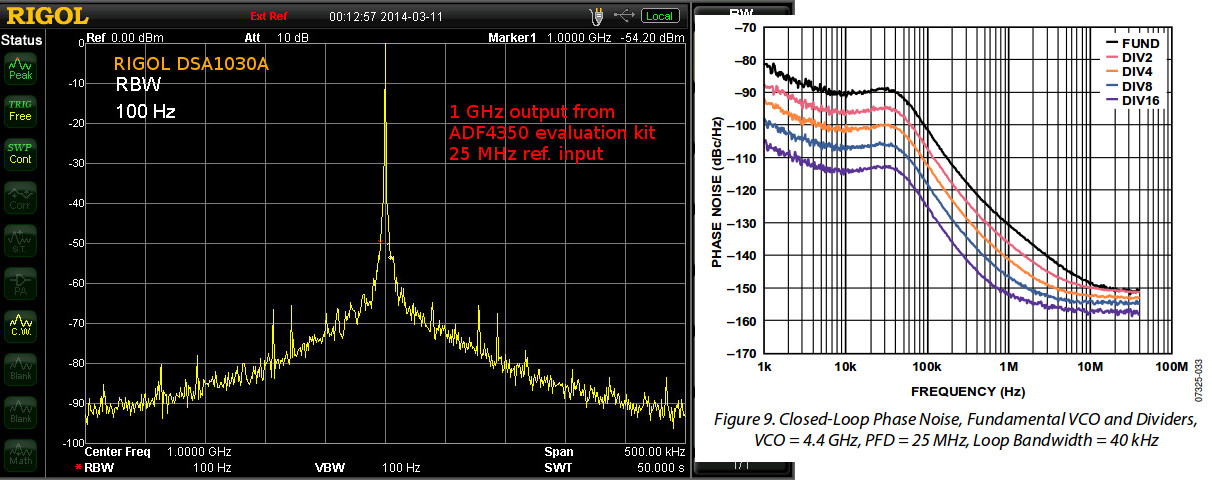Click the bottom RBW 100 Hz readout
Viewport: 1212px width, 480px height.
coord(158,467)
